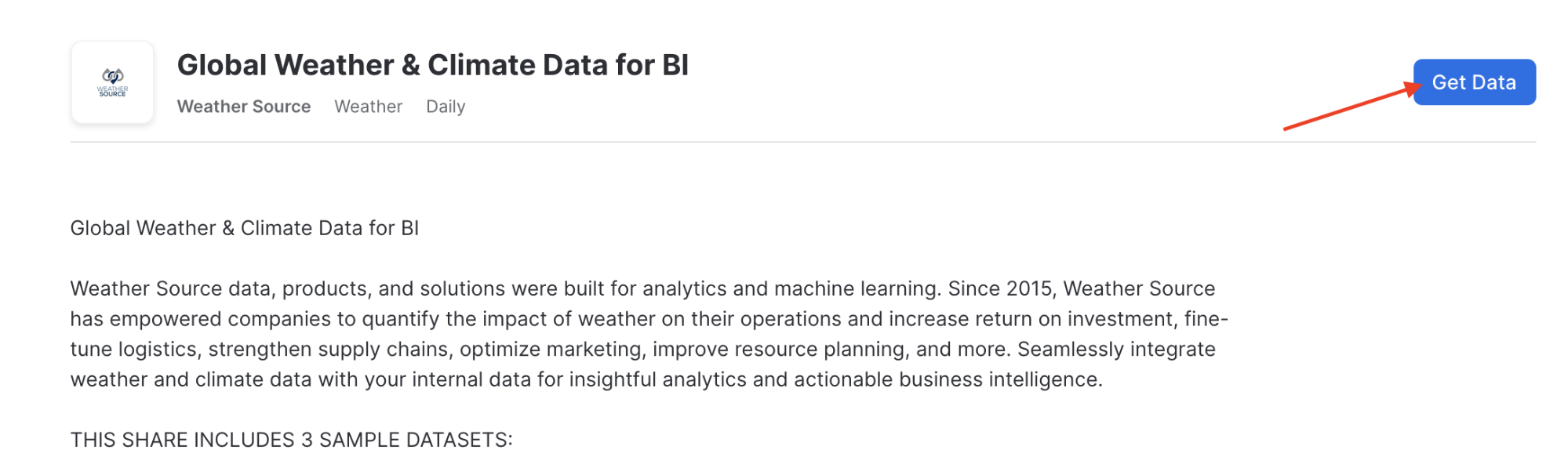The height and width of the screenshot is (475, 1568).
Task: Click "THIS SHARE INCLUDES 3 SAMPLE DATASETS" text
Action: 291,440
